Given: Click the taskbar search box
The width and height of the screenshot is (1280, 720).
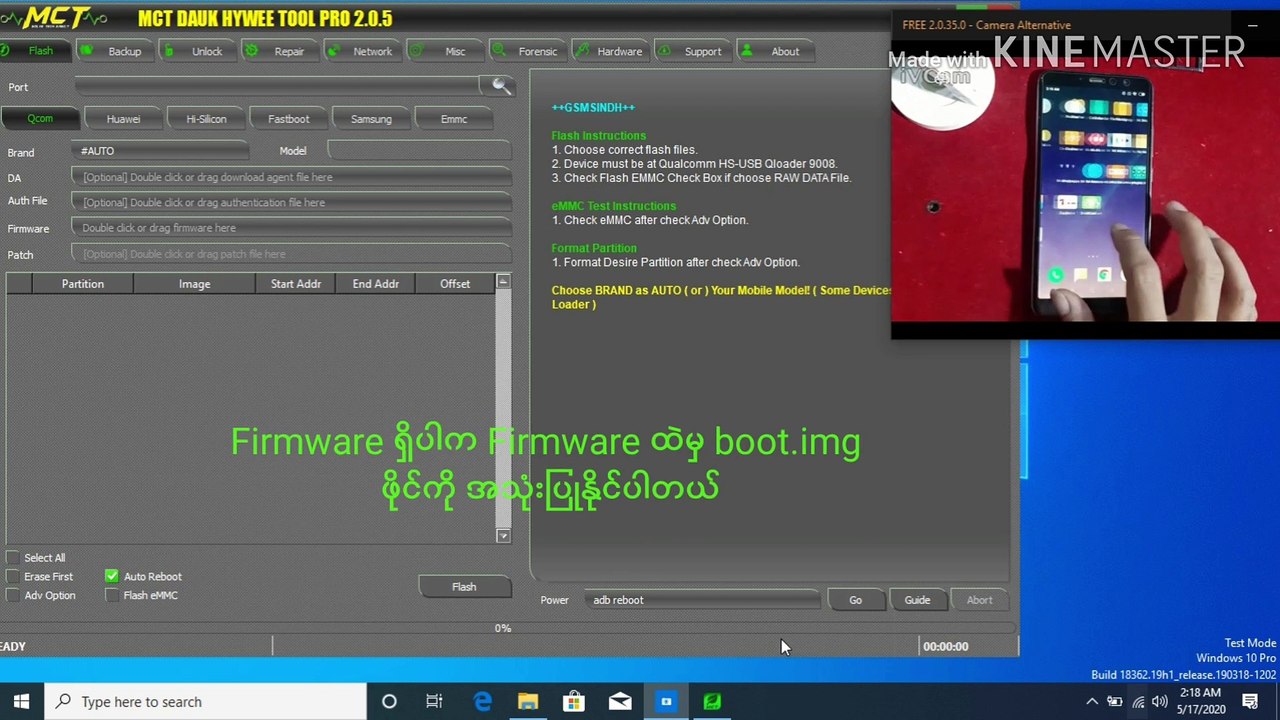Looking at the screenshot, I should pos(206,702).
